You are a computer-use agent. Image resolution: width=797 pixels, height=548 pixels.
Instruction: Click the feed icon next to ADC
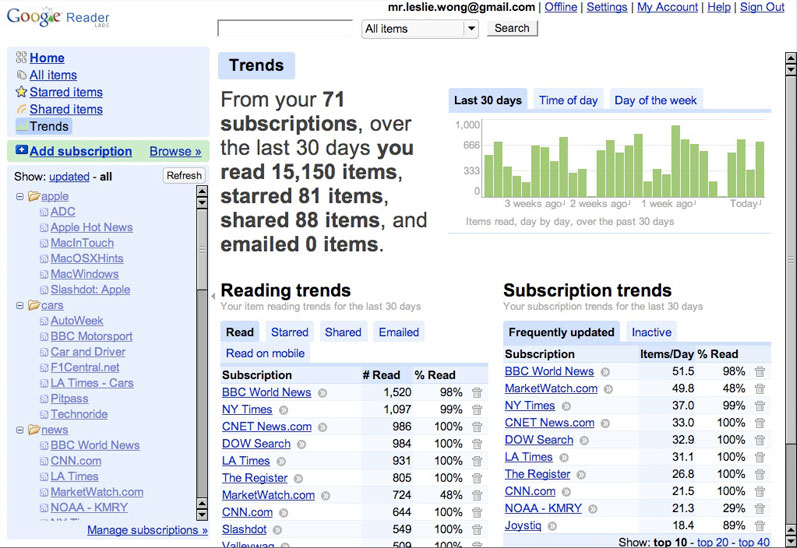(x=44, y=212)
